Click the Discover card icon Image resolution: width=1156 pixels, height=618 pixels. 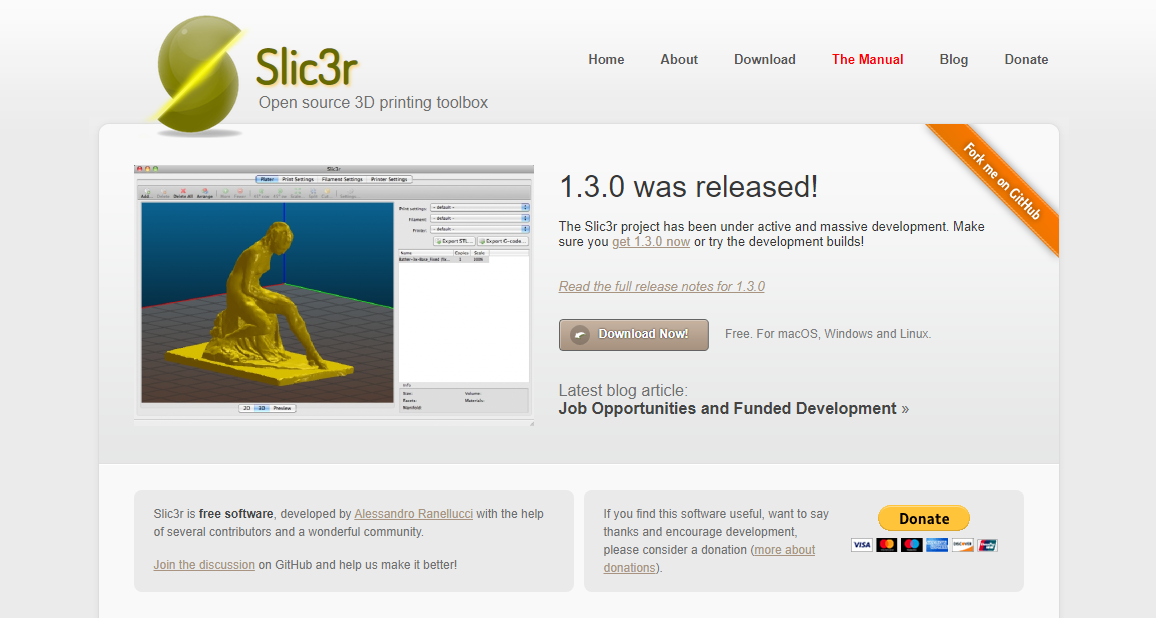pyautogui.click(x=962, y=545)
